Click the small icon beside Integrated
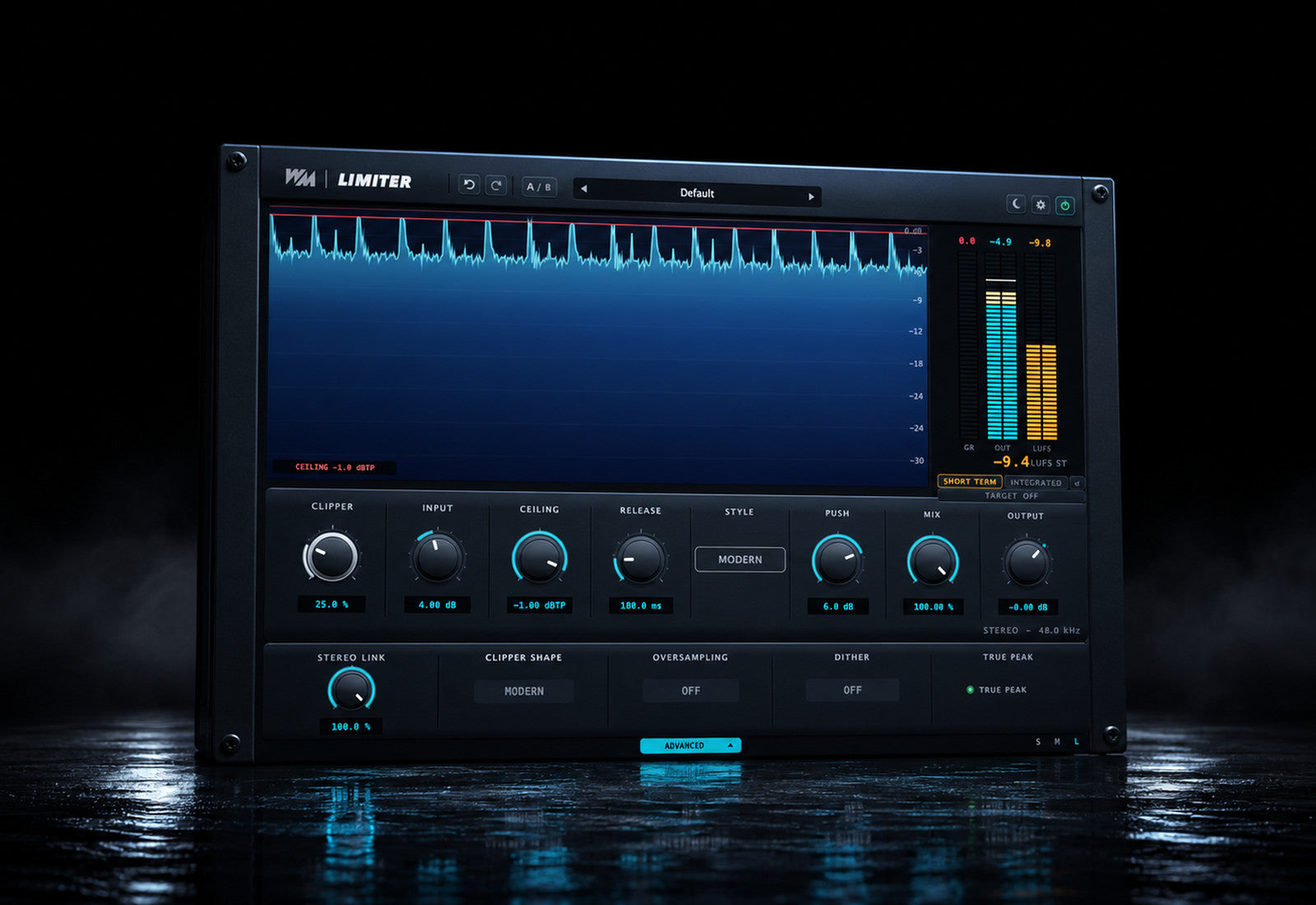The image size is (1316, 905). (1077, 484)
